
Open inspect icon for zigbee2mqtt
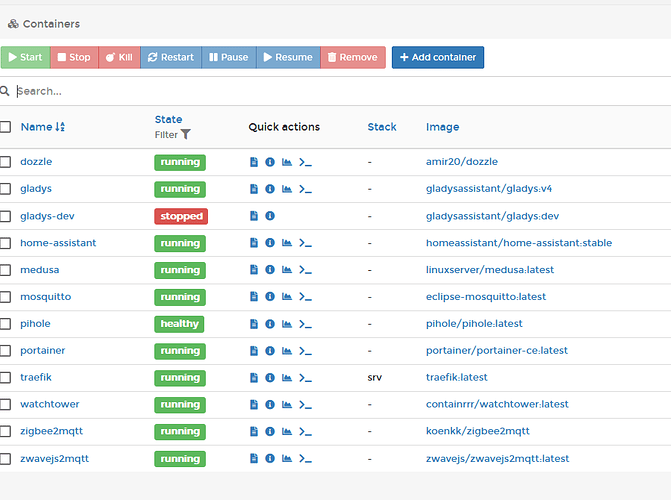pyautogui.click(x=270, y=432)
